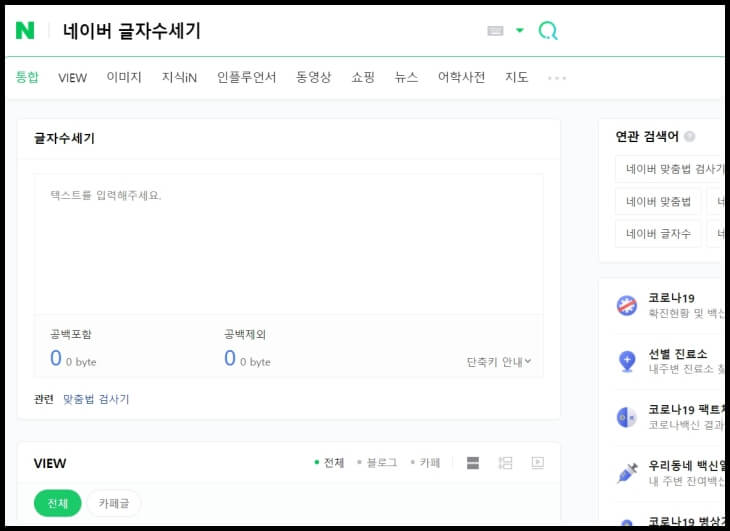Go to the 동영상 tab
This screenshot has height=531, width=730.
(313, 77)
